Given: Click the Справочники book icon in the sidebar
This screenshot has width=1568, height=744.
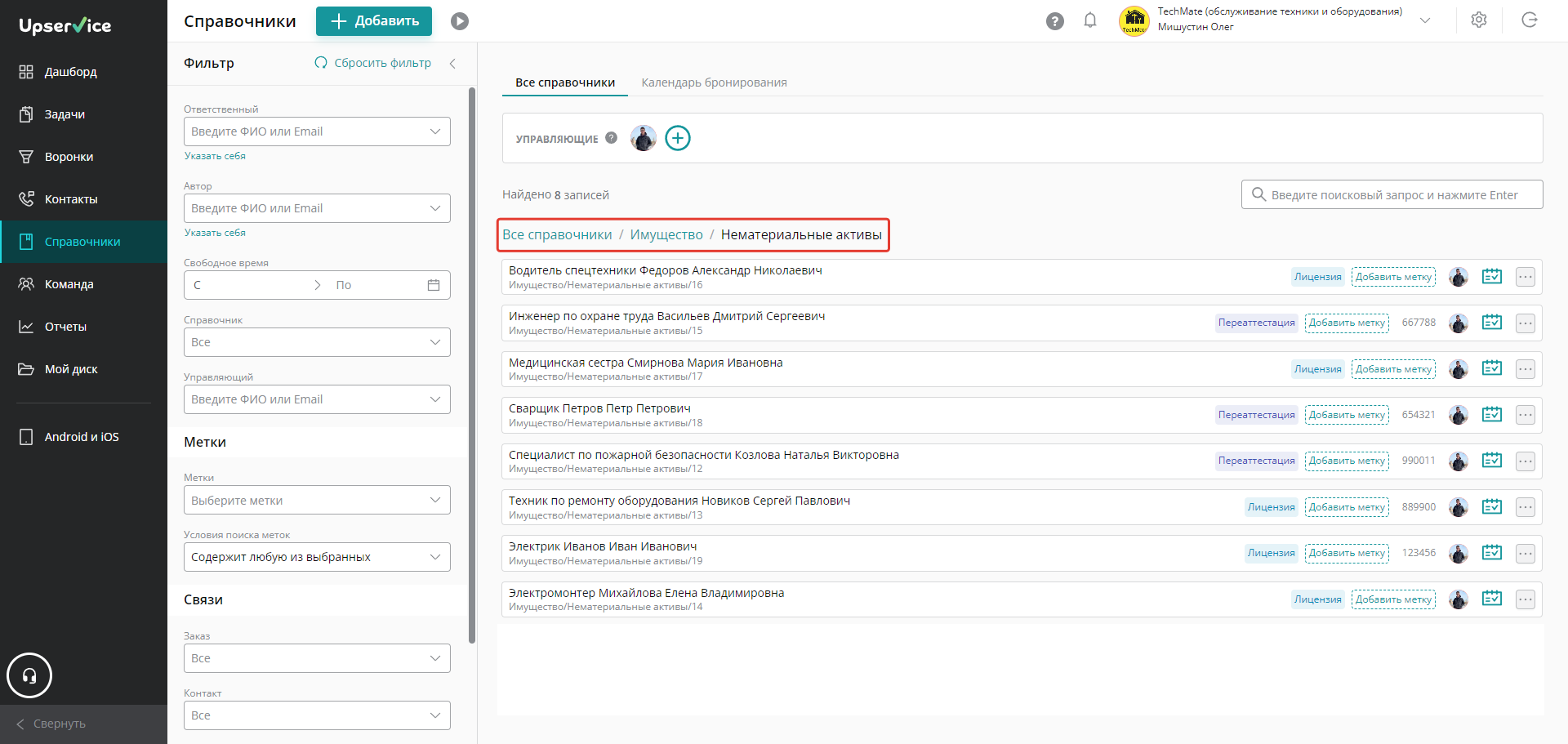Looking at the screenshot, I should pos(26,242).
